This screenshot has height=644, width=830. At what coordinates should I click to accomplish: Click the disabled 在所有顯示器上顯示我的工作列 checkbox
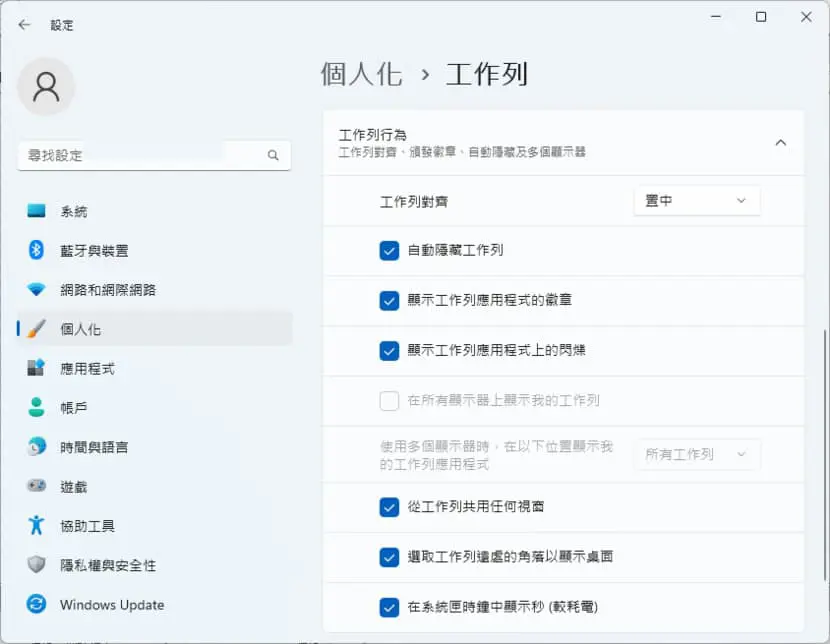(x=389, y=401)
